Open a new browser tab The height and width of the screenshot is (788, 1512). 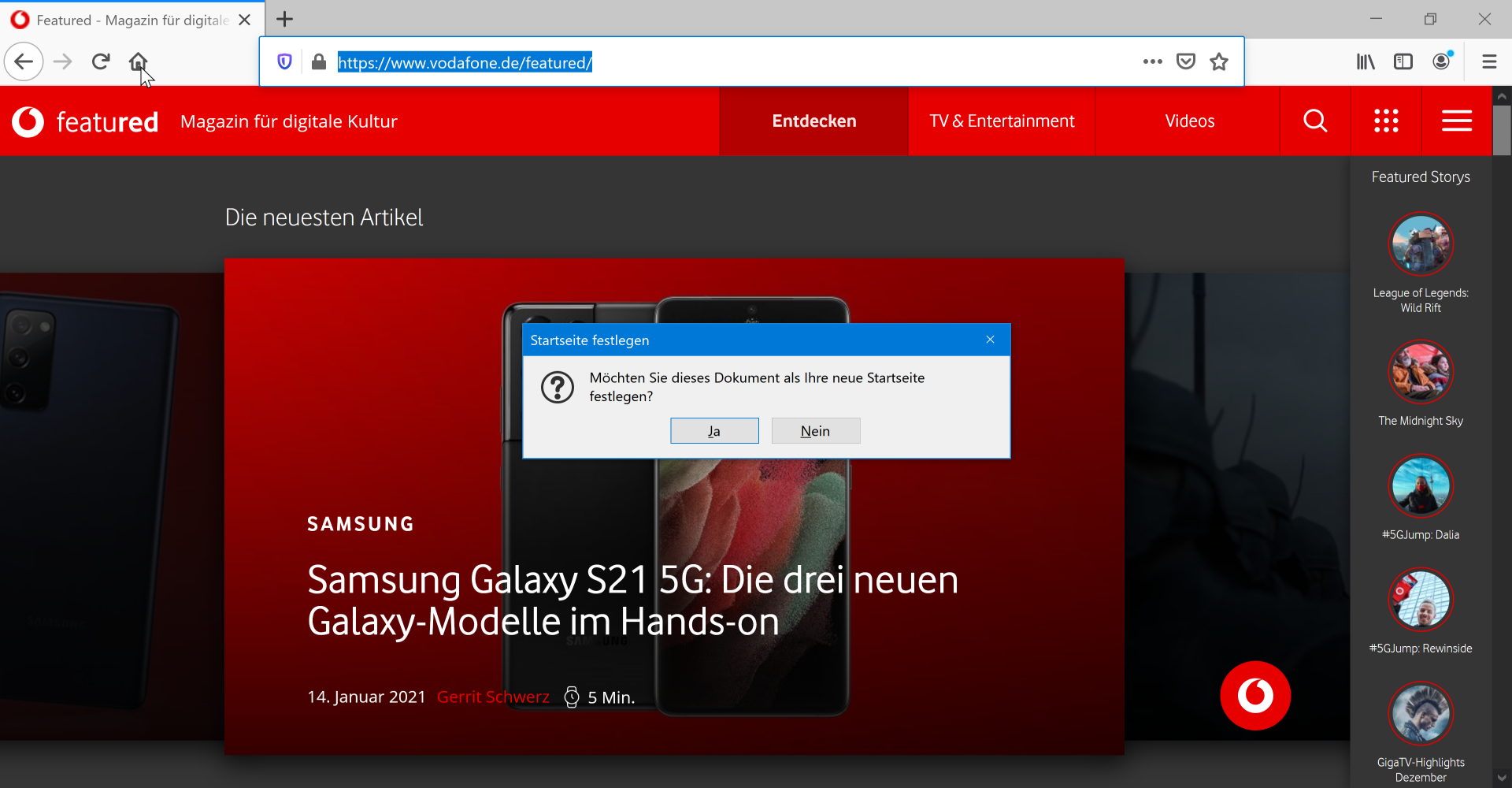(x=285, y=19)
